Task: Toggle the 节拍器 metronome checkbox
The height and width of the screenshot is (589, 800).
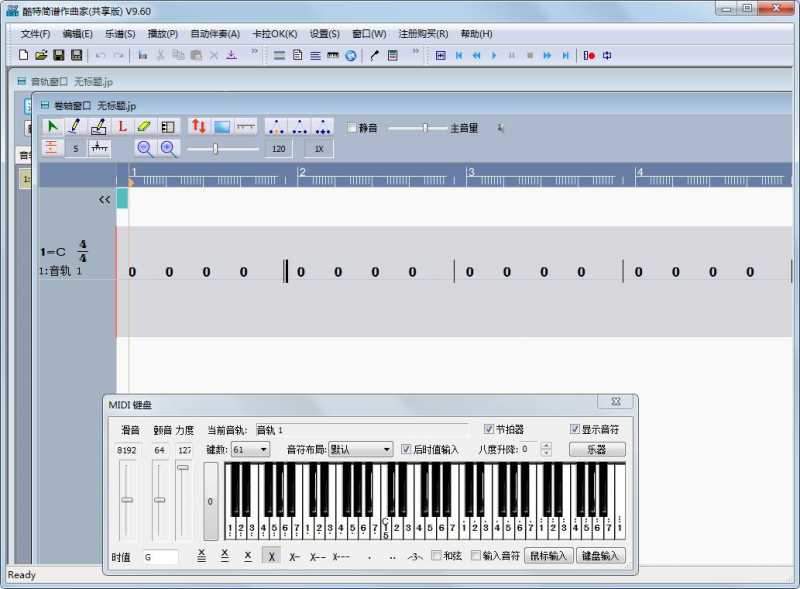Action: (x=489, y=429)
